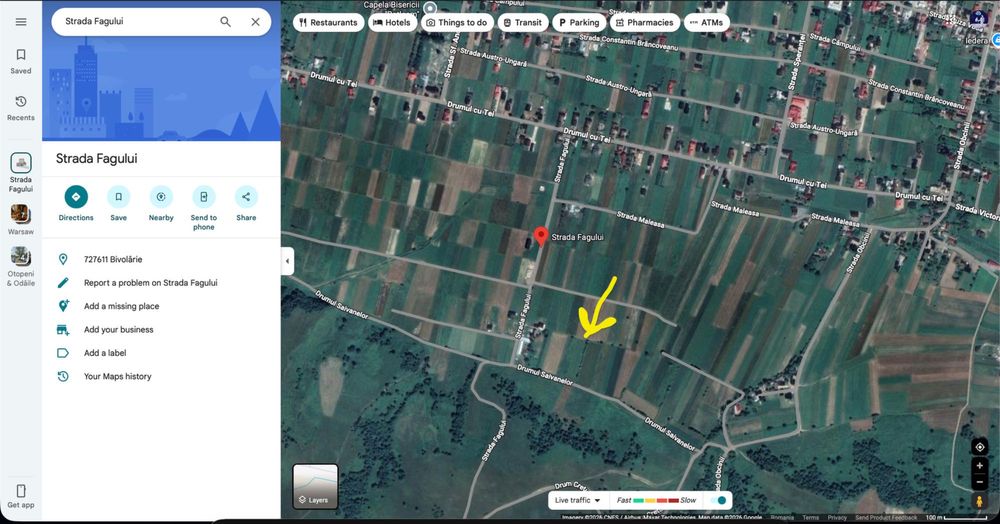
Task: Click the tag icon beside Add a label
Action: pyautogui.click(x=62, y=353)
